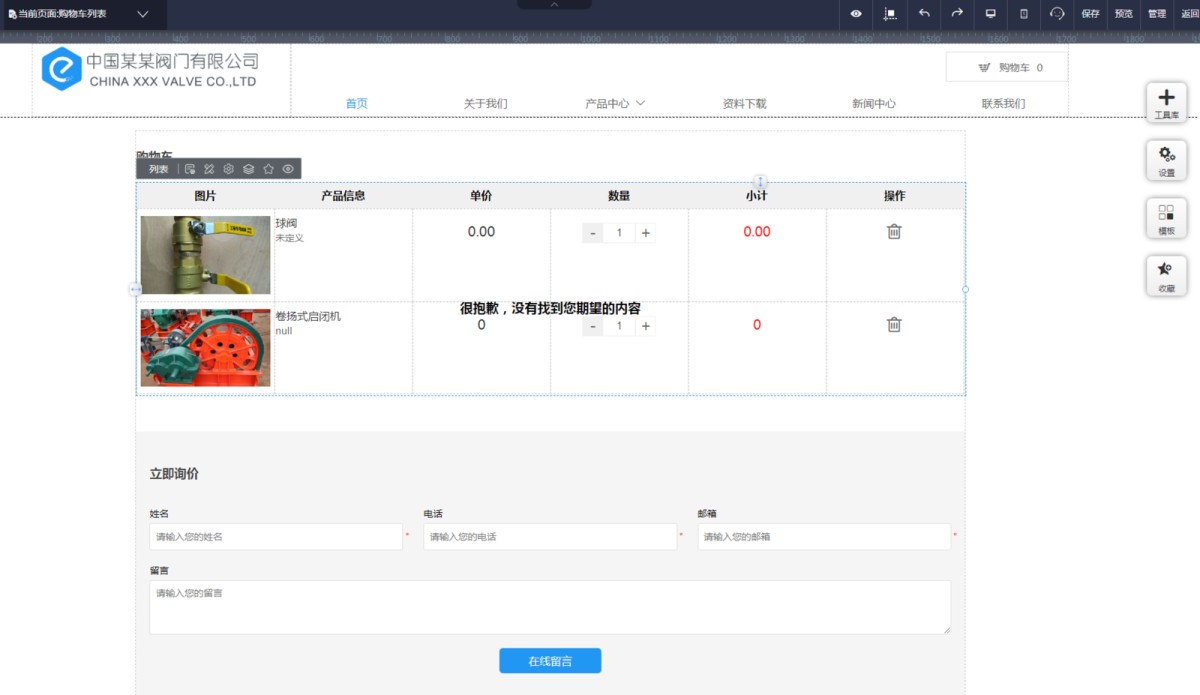
Task: Click the redo arrow in top toolbar
Action: pos(957,14)
